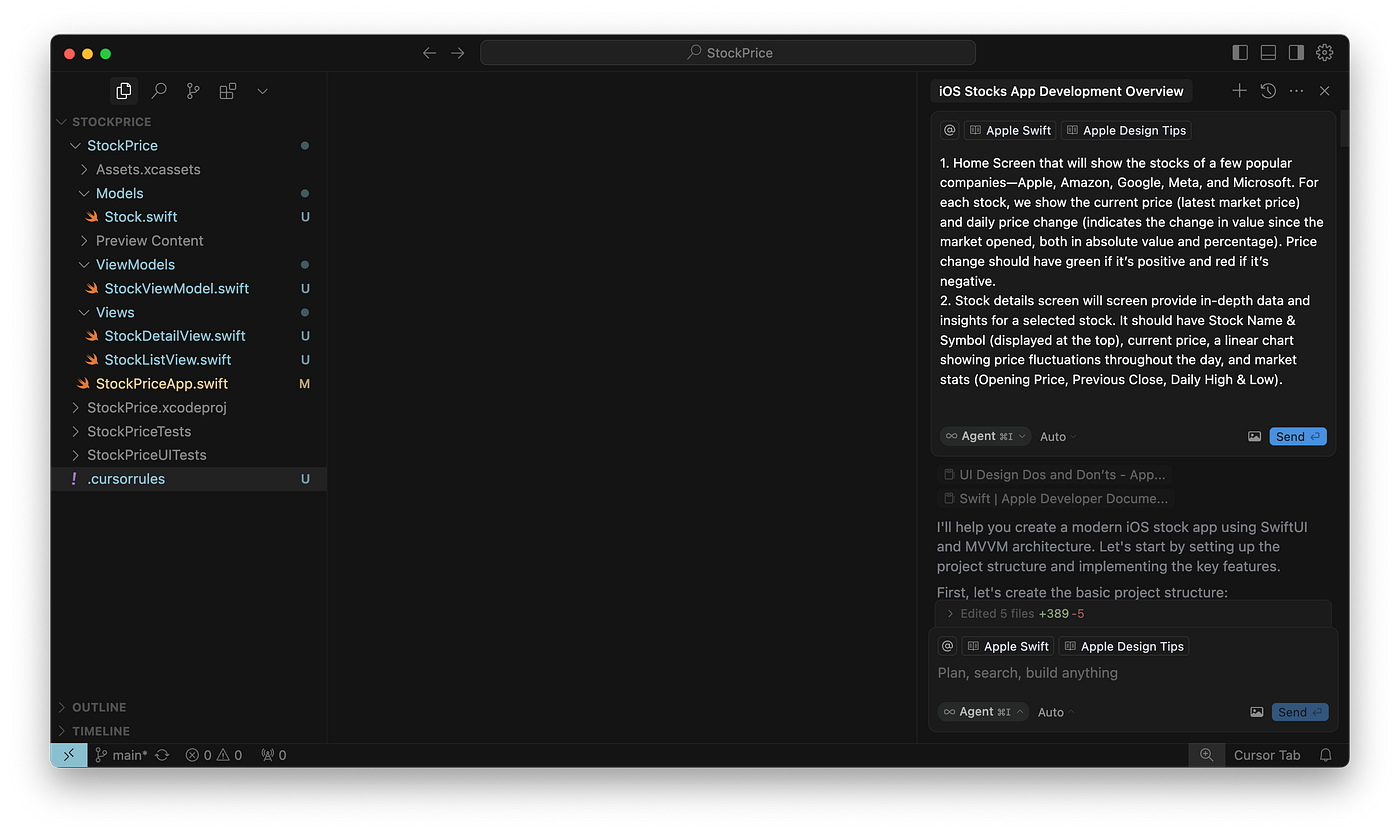Image resolution: width=1400 pixels, height=834 pixels.
Task: Toggle the primary sidebar layout icon
Action: 1240,53
